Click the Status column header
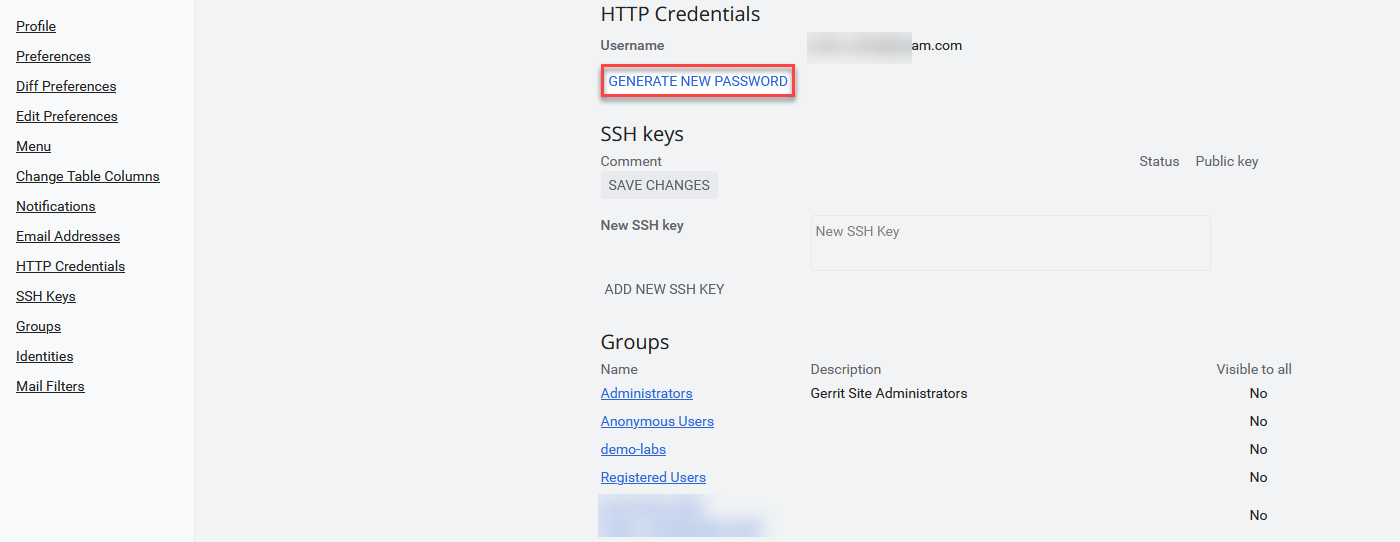The width and height of the screenshot is (1400, 542). [1159, 161]
